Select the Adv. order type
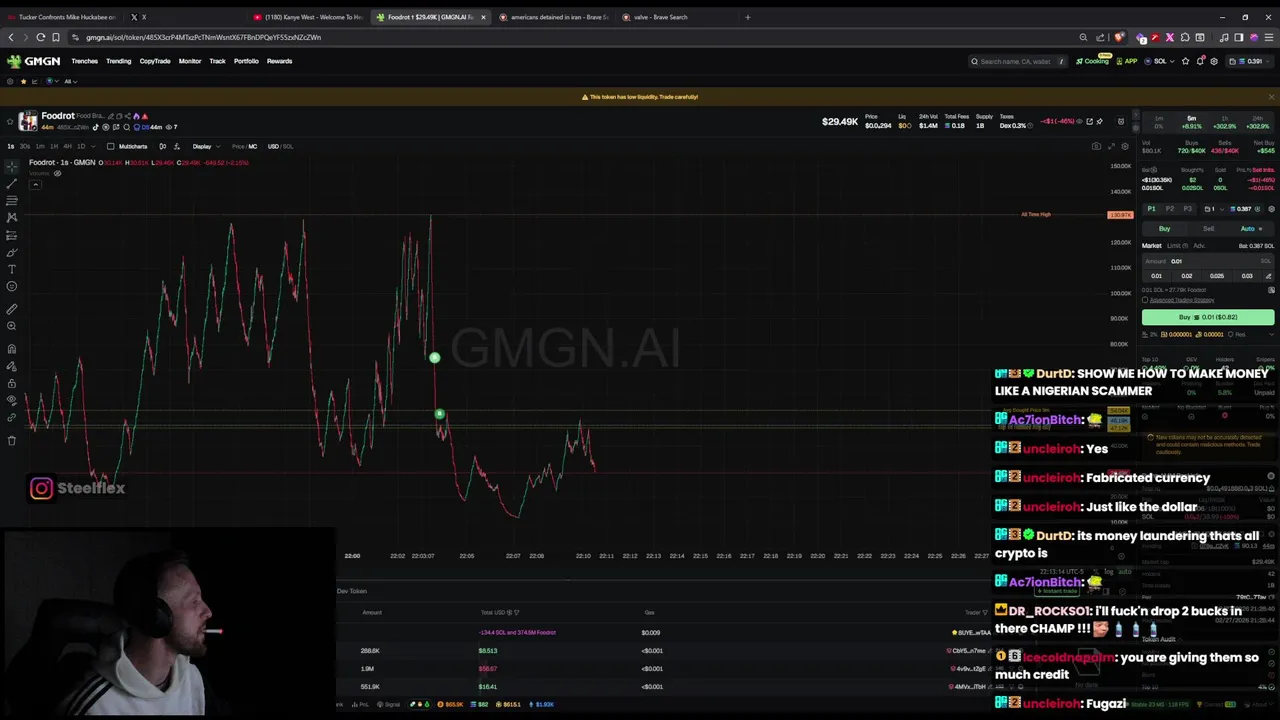The image size is (1280, 720). pos(1199,246)
